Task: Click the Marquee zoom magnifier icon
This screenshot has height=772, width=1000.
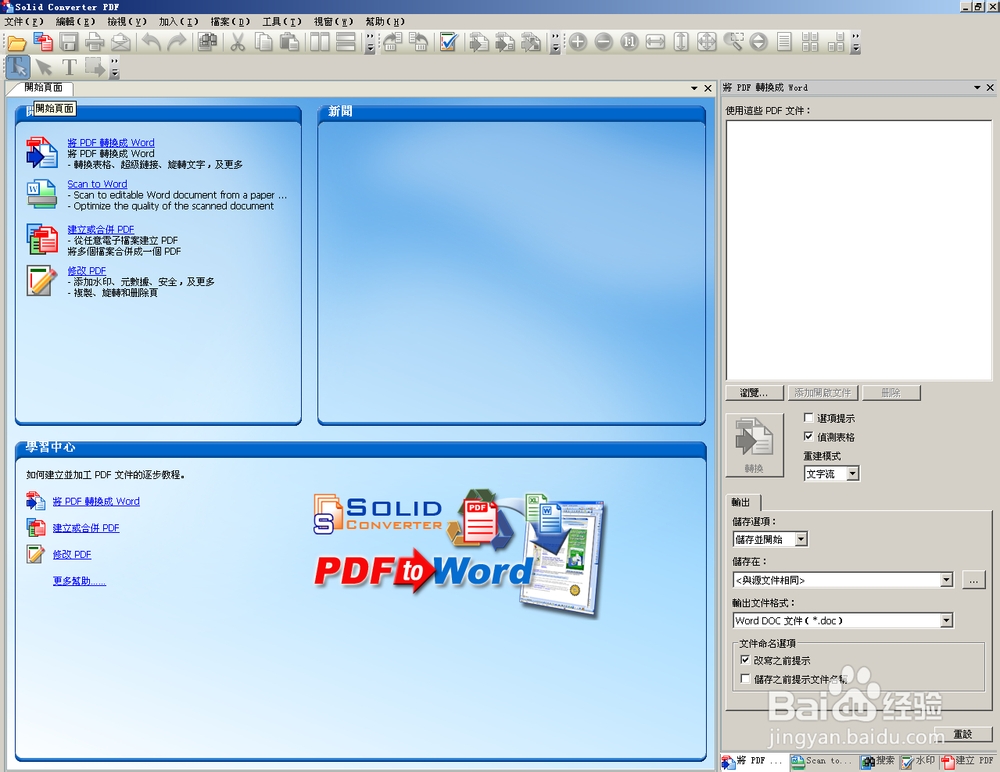Action: 733,43
